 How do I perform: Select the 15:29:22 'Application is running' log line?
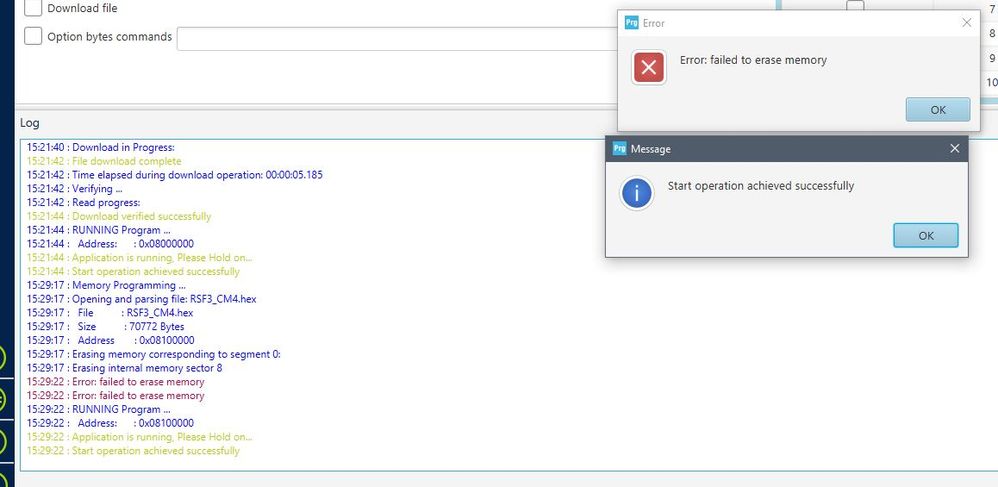coord(139,437)
